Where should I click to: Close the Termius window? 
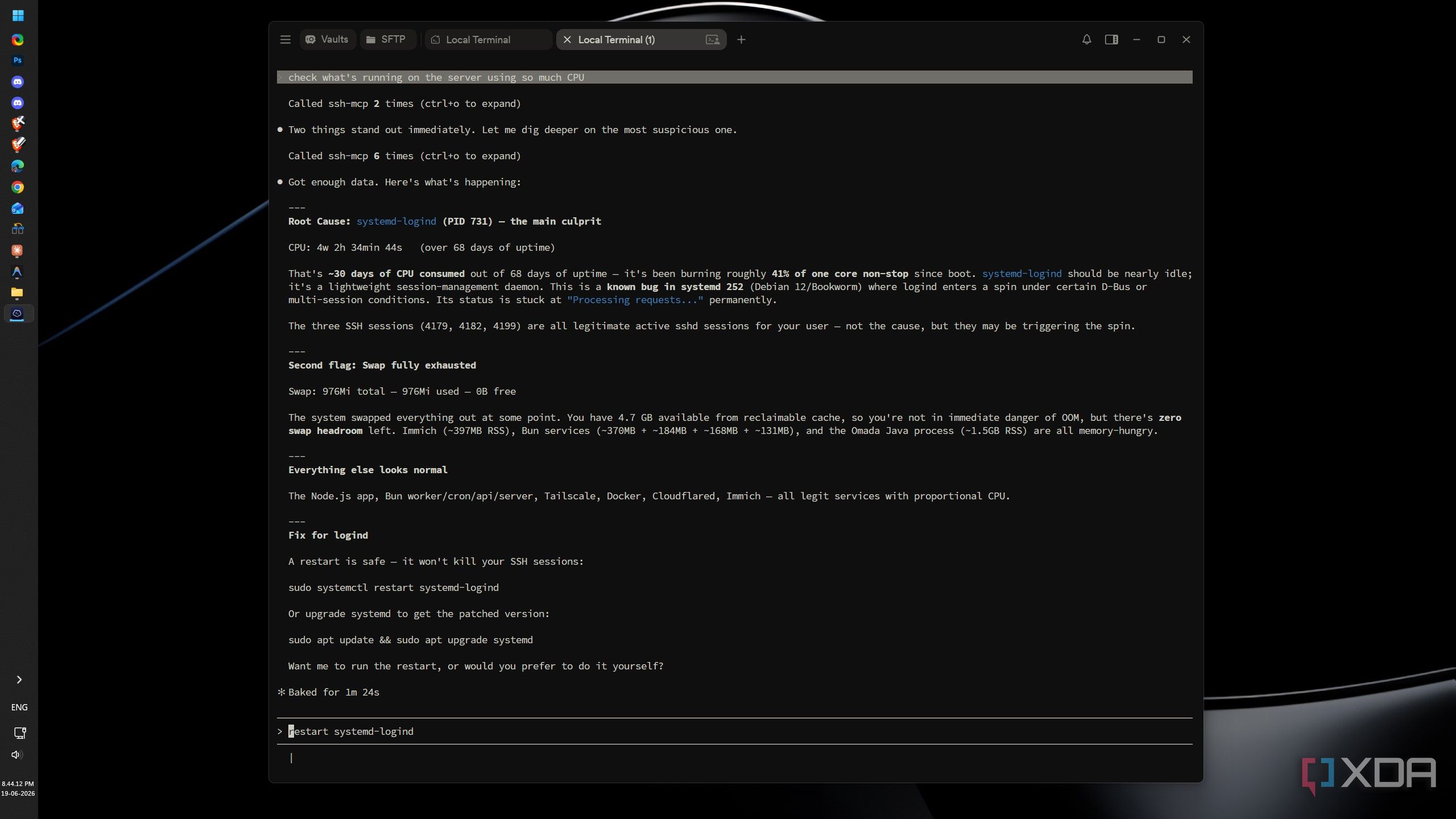click(1186, 39)
